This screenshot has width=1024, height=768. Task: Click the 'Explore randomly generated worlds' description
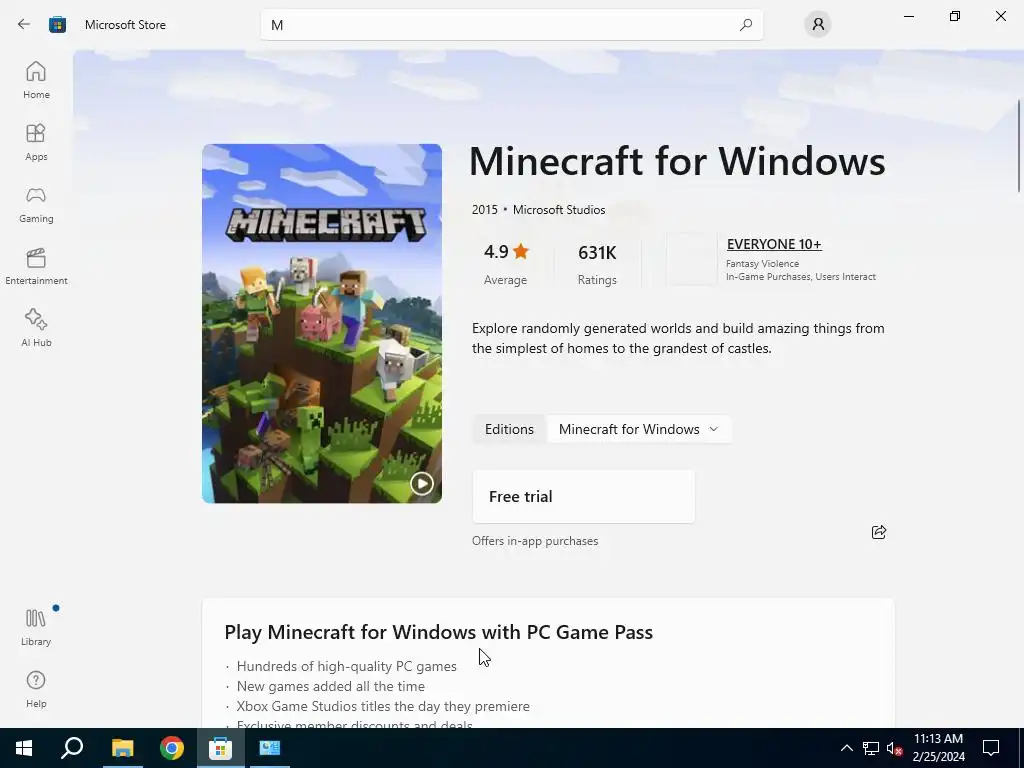coord(678,338)
